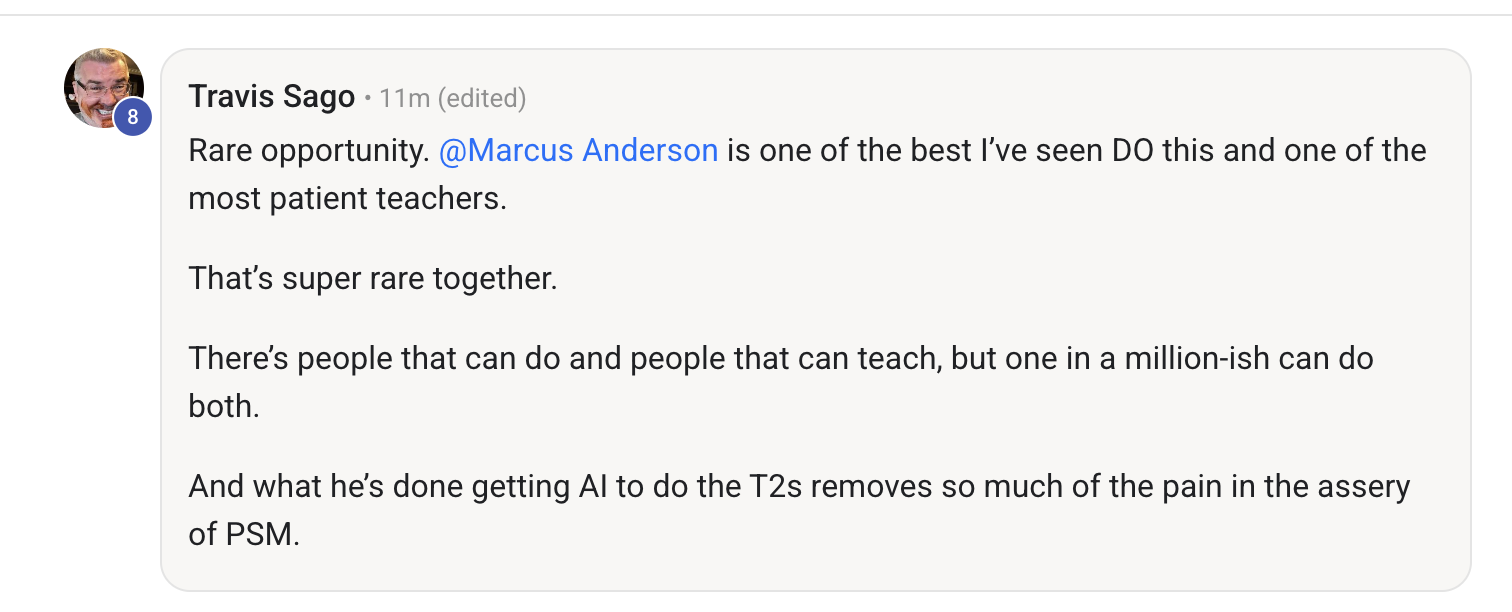Click the word "both." in the comment

point(223,405)
